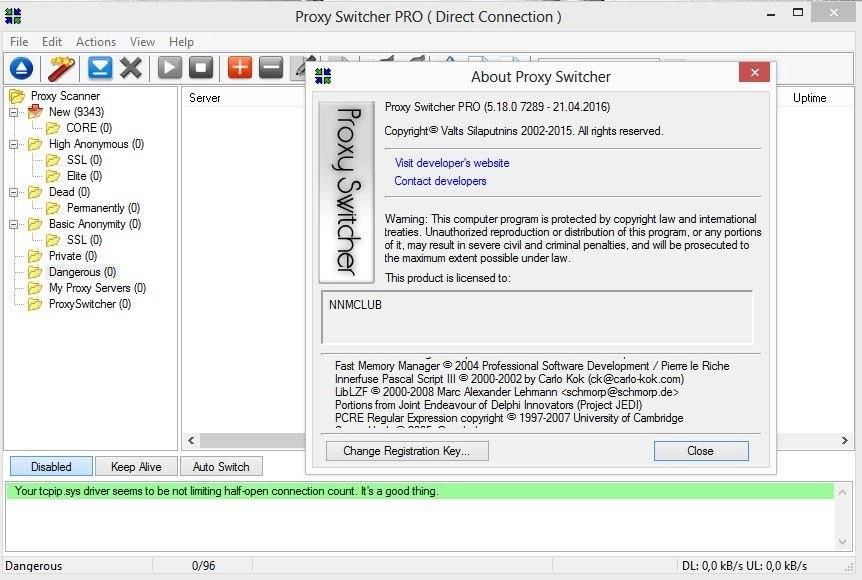Click the logo icon in About dialog title
862x580 pixels.
pos(323,76)
